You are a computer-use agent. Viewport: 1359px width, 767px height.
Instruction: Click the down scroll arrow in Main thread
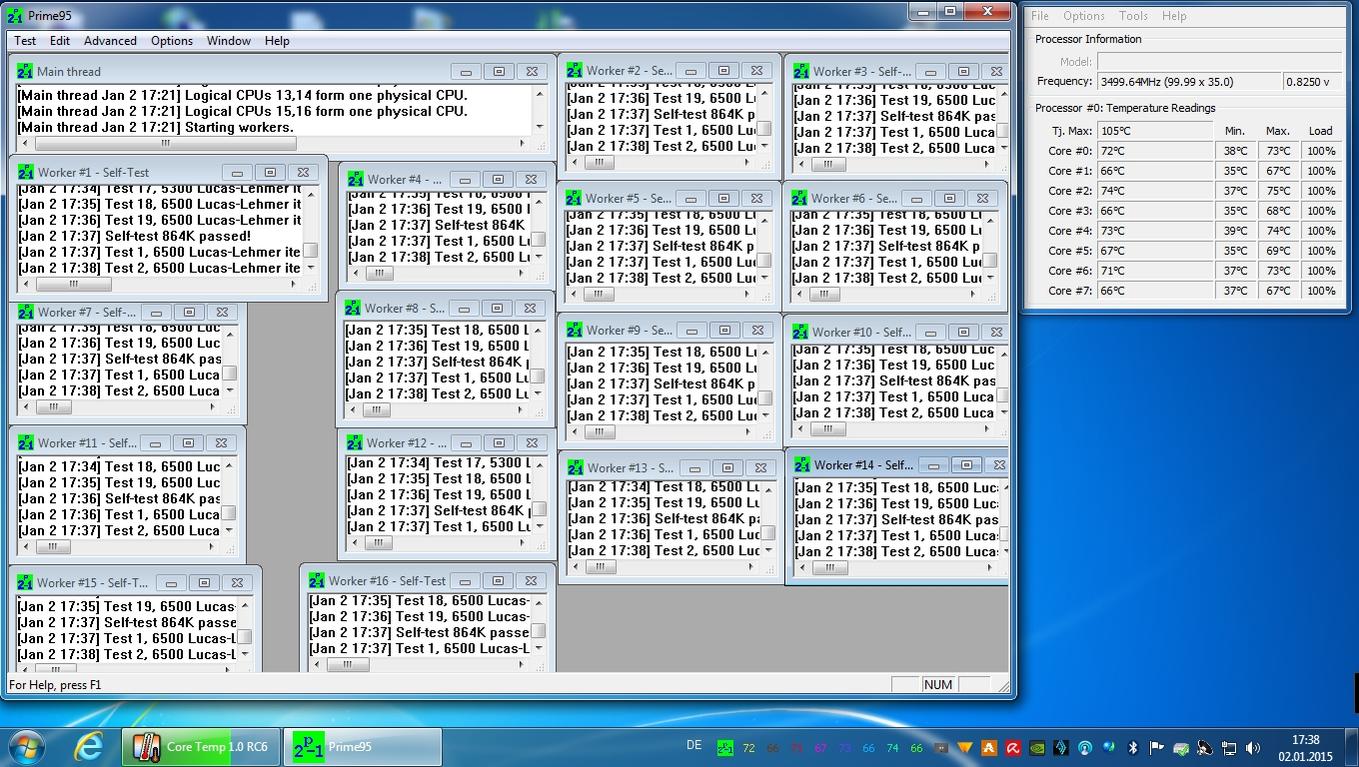click(540, 127)
